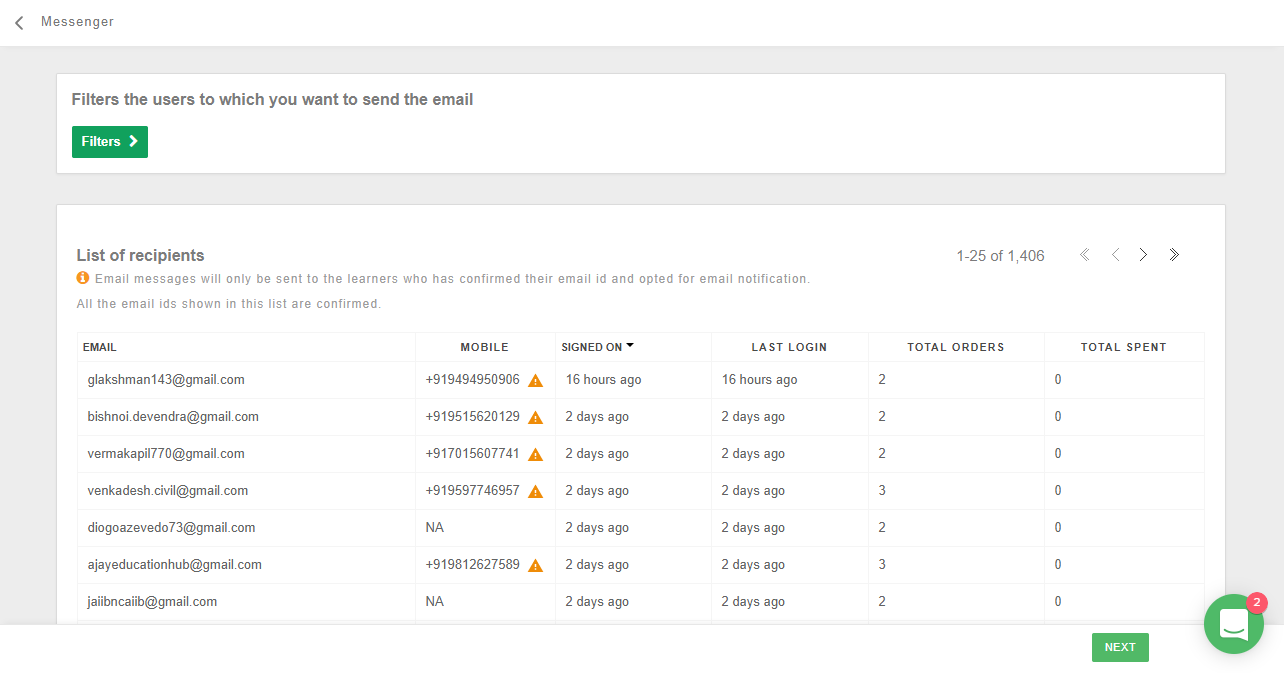Click the orange info icon above list
The height and width of the screenshot is (673, 1284).
click(83, 278)
